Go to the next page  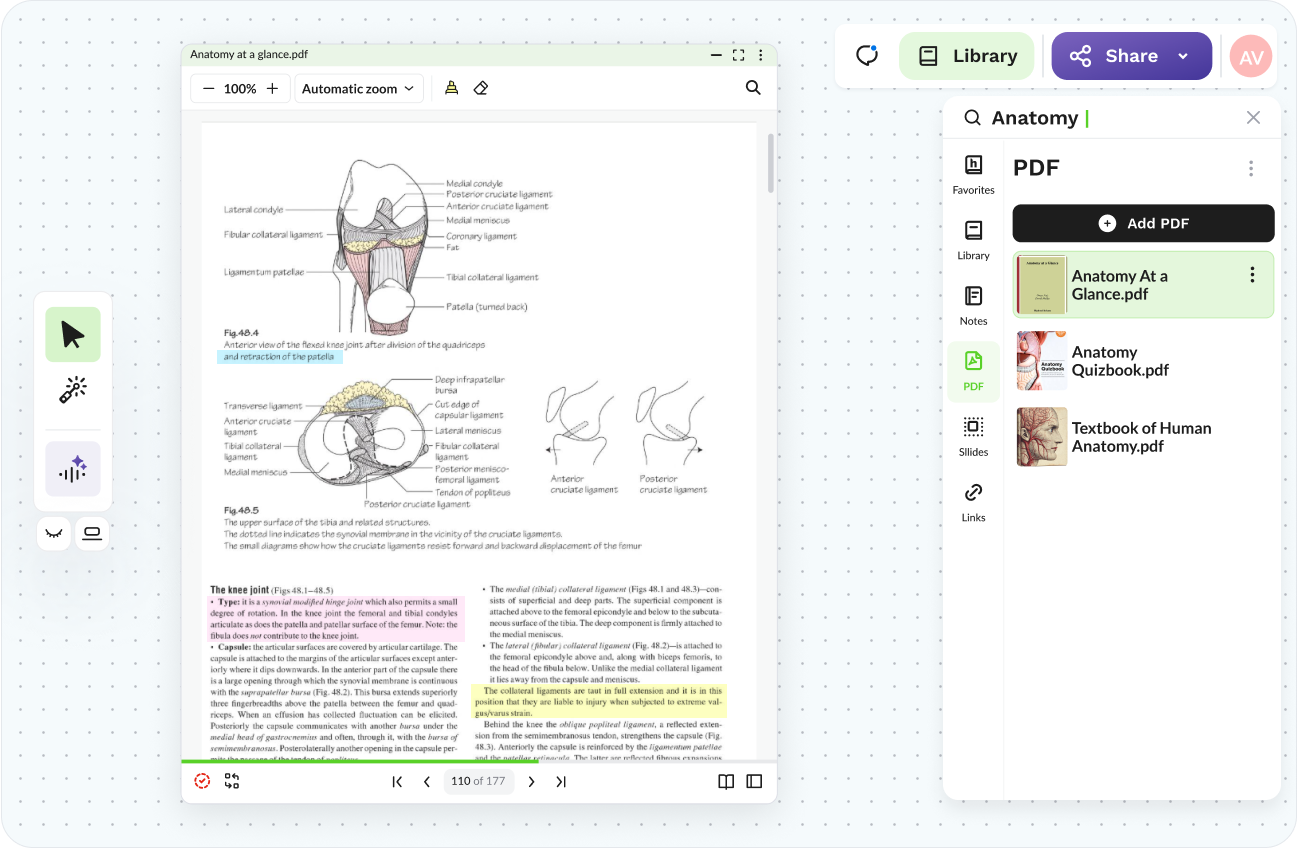click(531, 782)
